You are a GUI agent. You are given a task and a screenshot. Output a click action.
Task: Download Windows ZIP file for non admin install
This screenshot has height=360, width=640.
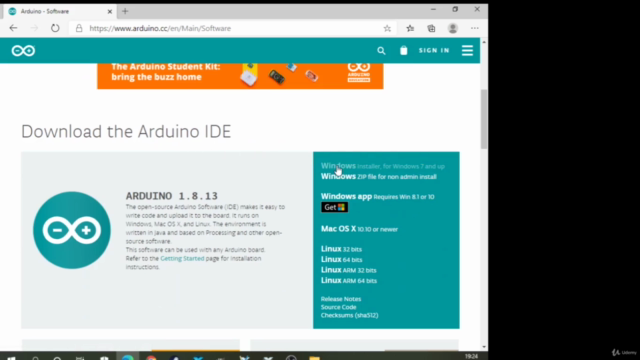(378, 176)
